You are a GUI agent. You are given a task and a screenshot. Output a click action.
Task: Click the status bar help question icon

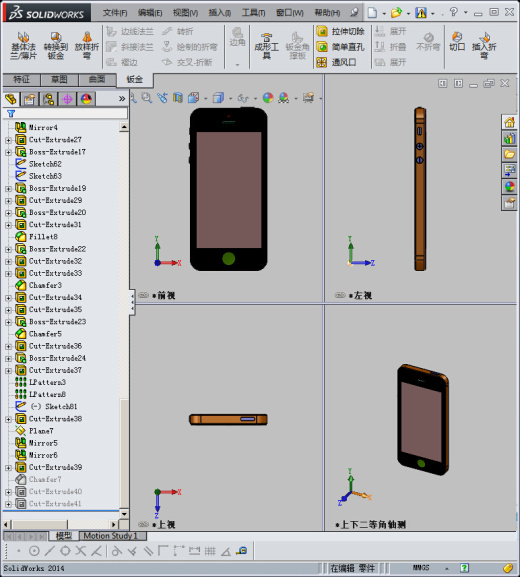[x=464, y=568]
